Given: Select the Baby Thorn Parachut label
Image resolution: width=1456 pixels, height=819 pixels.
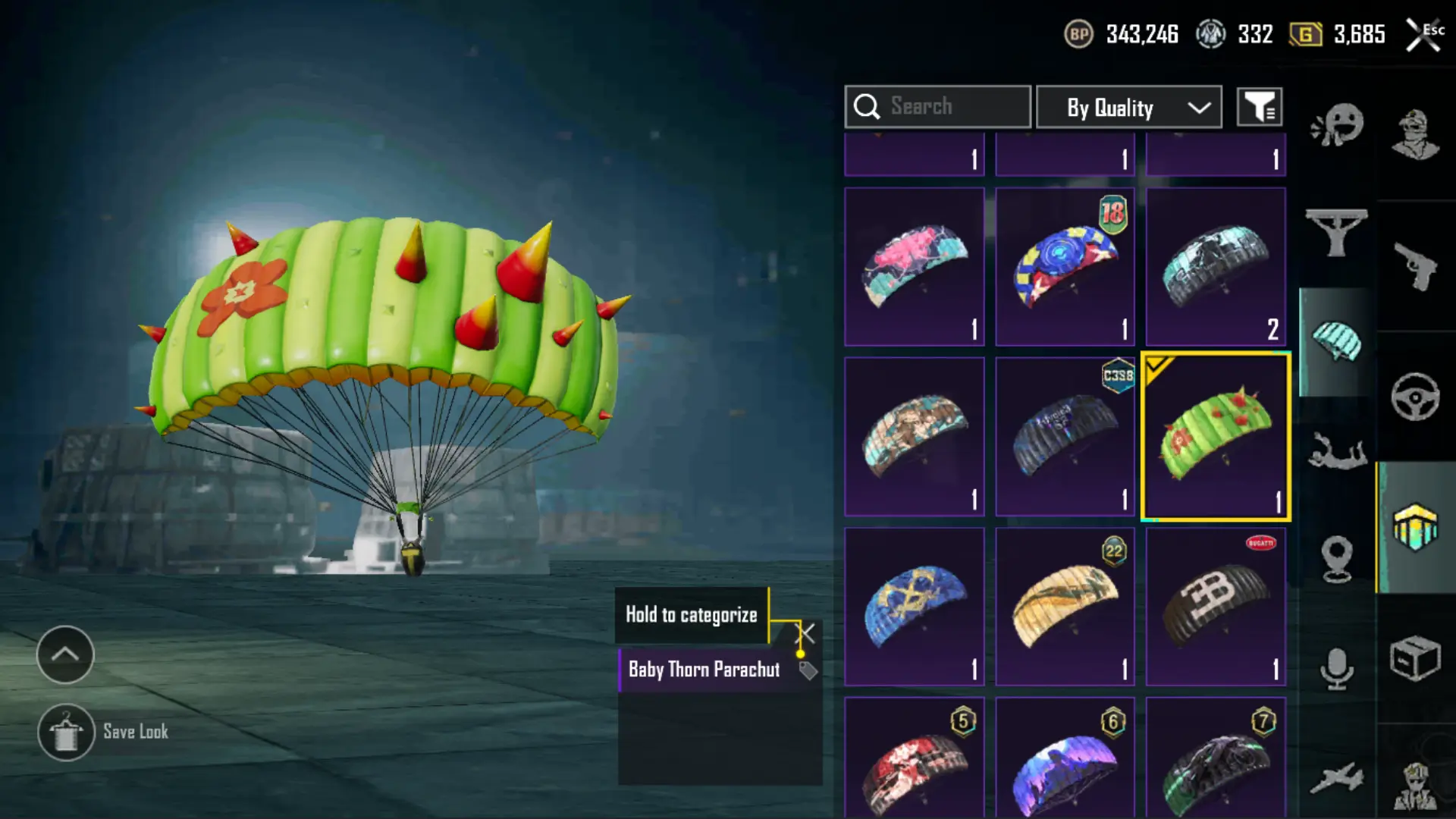Looking at the screenshot, I should (x=704, y=670).
